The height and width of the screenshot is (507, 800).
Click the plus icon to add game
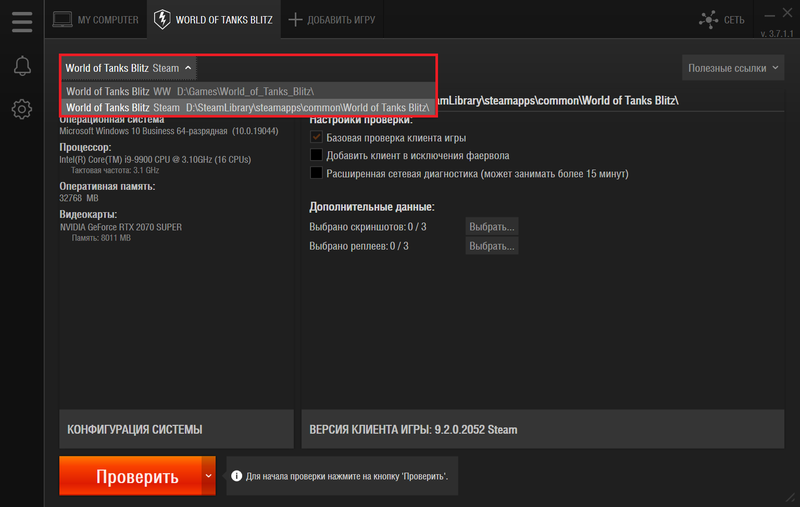coord(295,19)
